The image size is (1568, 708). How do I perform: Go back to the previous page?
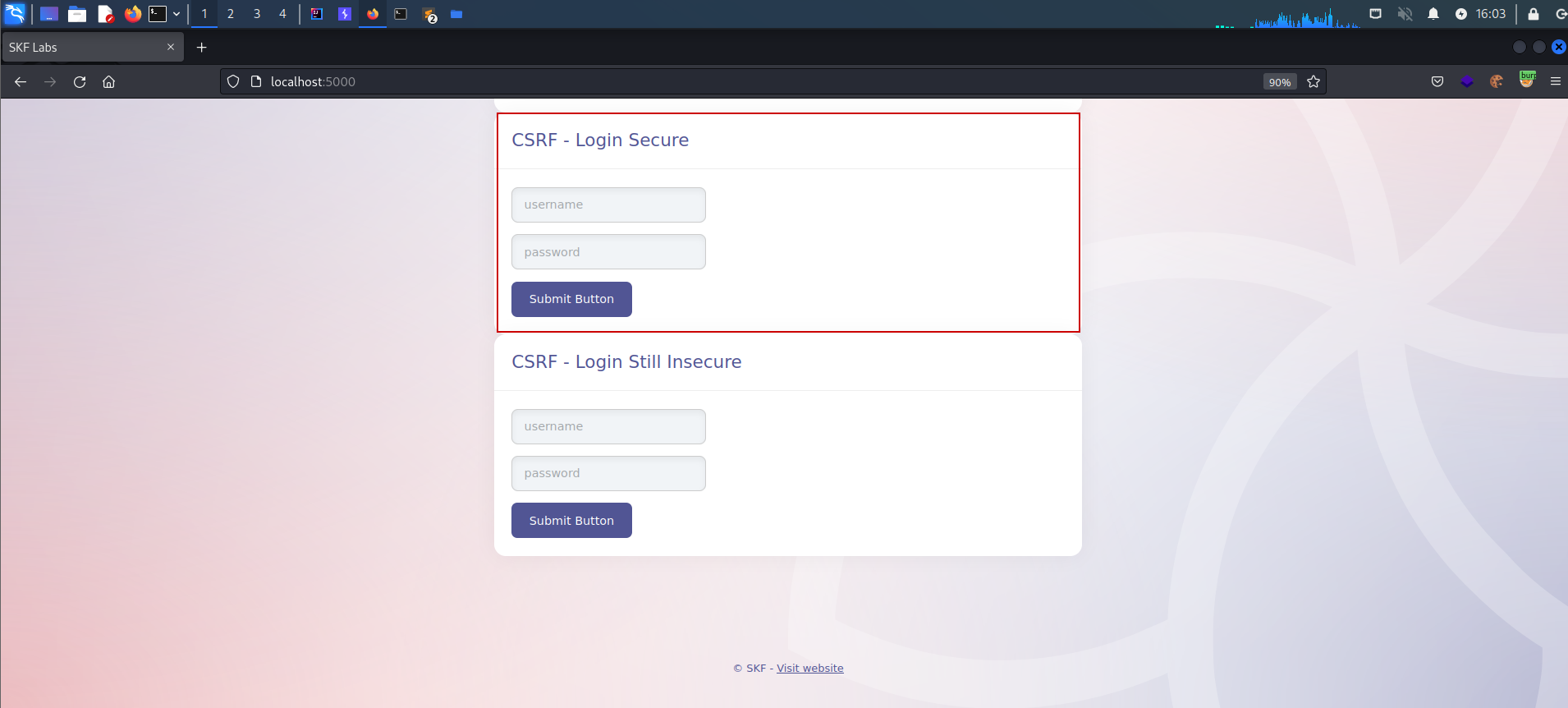tap(21, 81)
